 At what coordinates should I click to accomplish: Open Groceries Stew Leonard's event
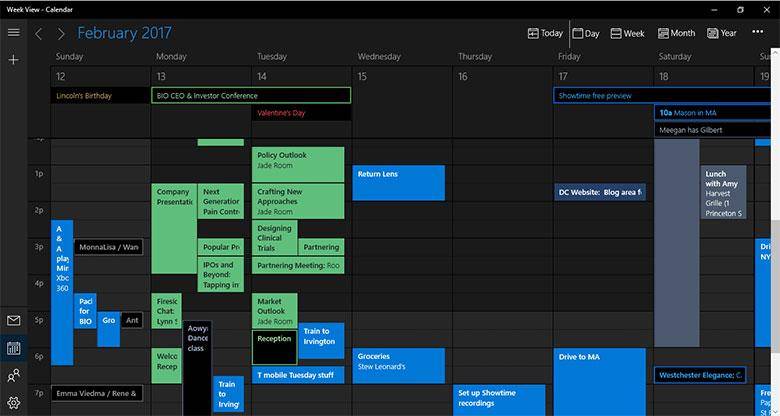(399, 366)
